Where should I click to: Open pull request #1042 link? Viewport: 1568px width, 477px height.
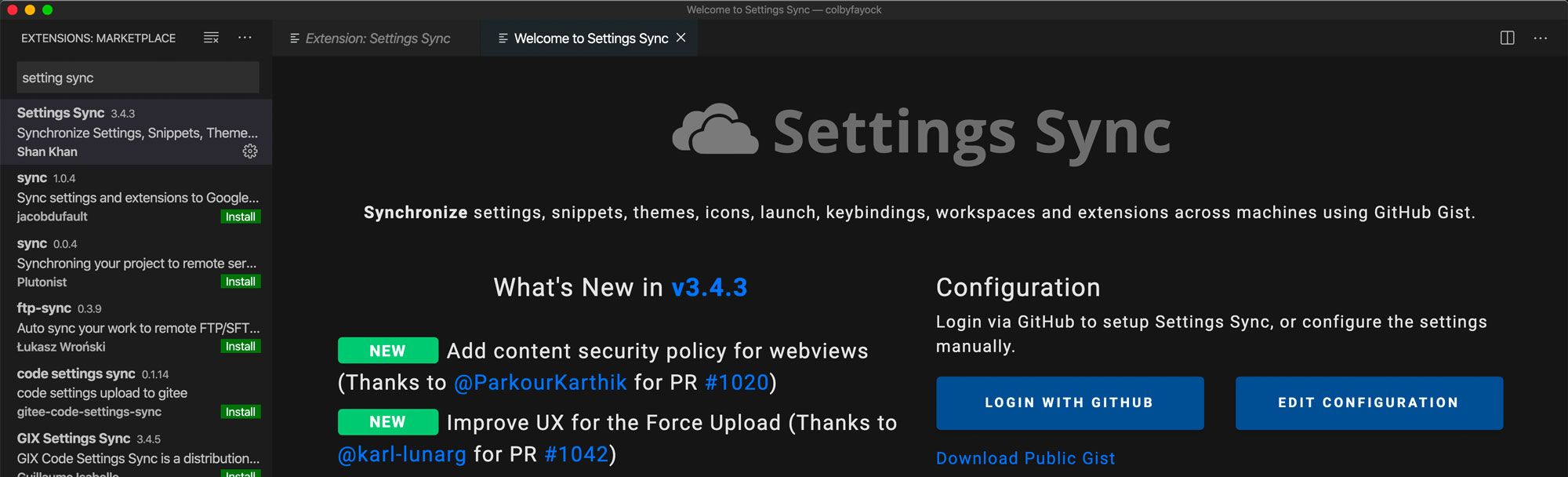tap(576, 454)
